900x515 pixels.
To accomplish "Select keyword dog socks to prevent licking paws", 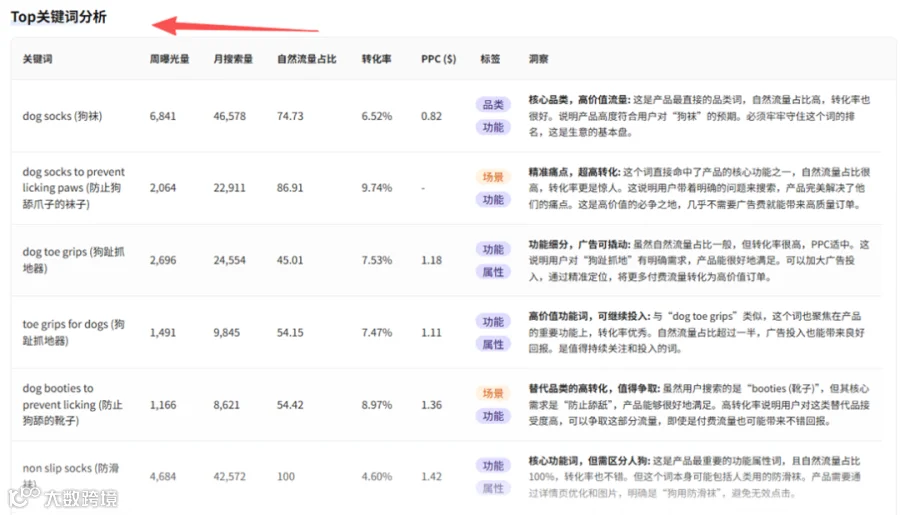I will (x=73, y=188).
